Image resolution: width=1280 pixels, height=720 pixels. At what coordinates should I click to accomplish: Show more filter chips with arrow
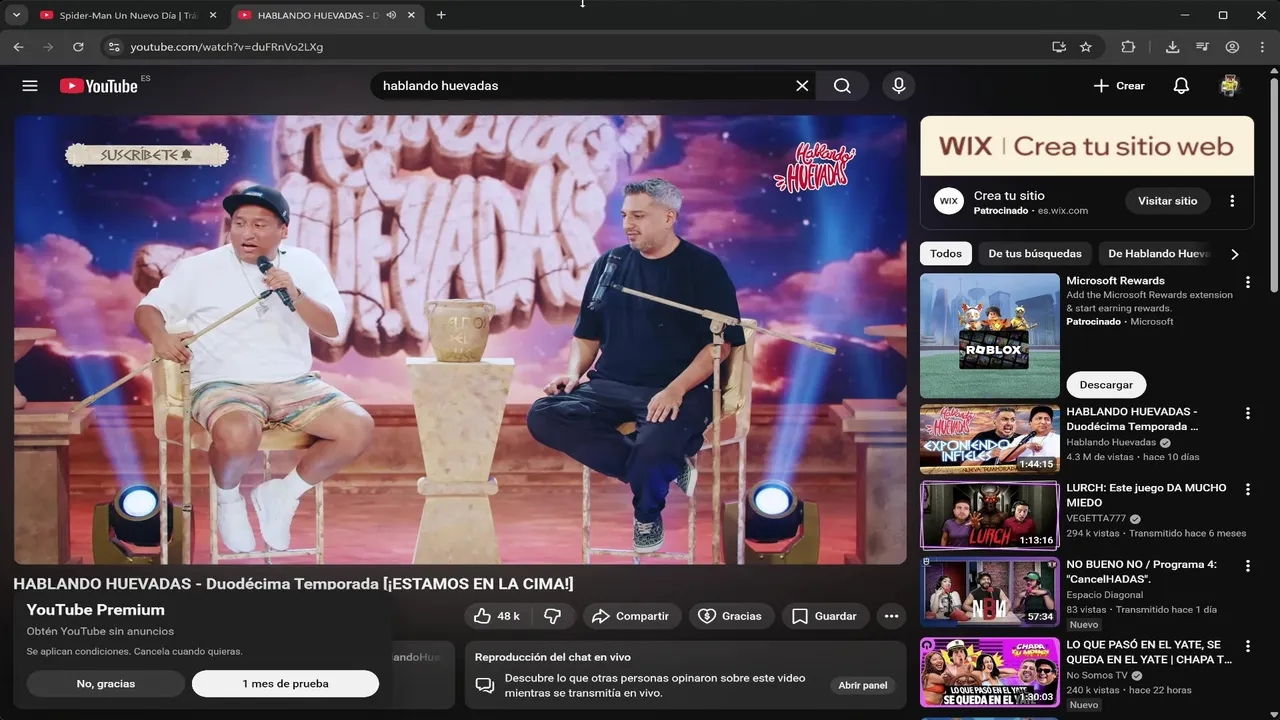[x=1235, y=254]
